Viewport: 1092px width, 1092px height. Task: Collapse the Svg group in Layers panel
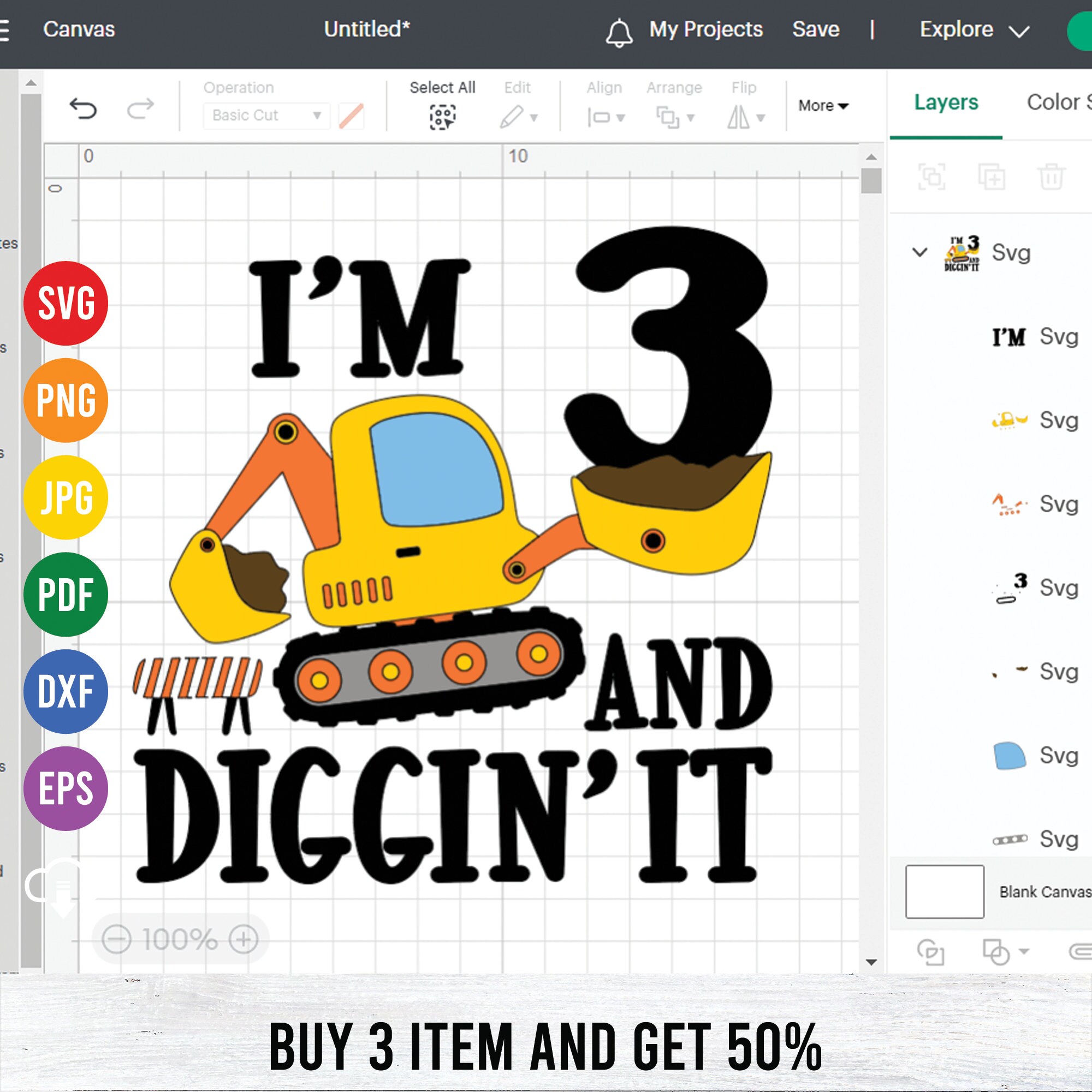921,253
